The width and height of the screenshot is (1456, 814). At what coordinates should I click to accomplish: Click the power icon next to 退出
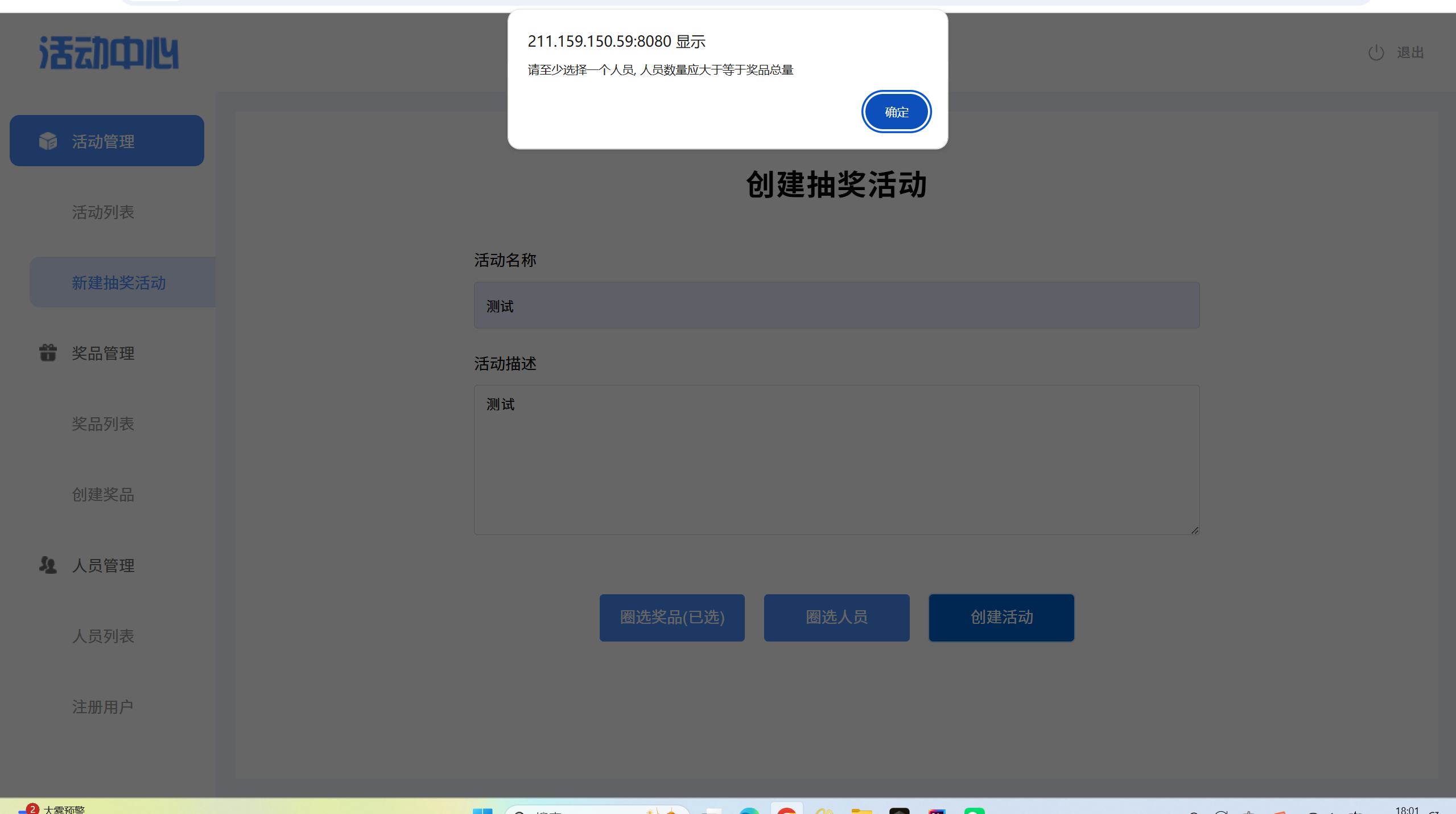(x=1376, y=52)
